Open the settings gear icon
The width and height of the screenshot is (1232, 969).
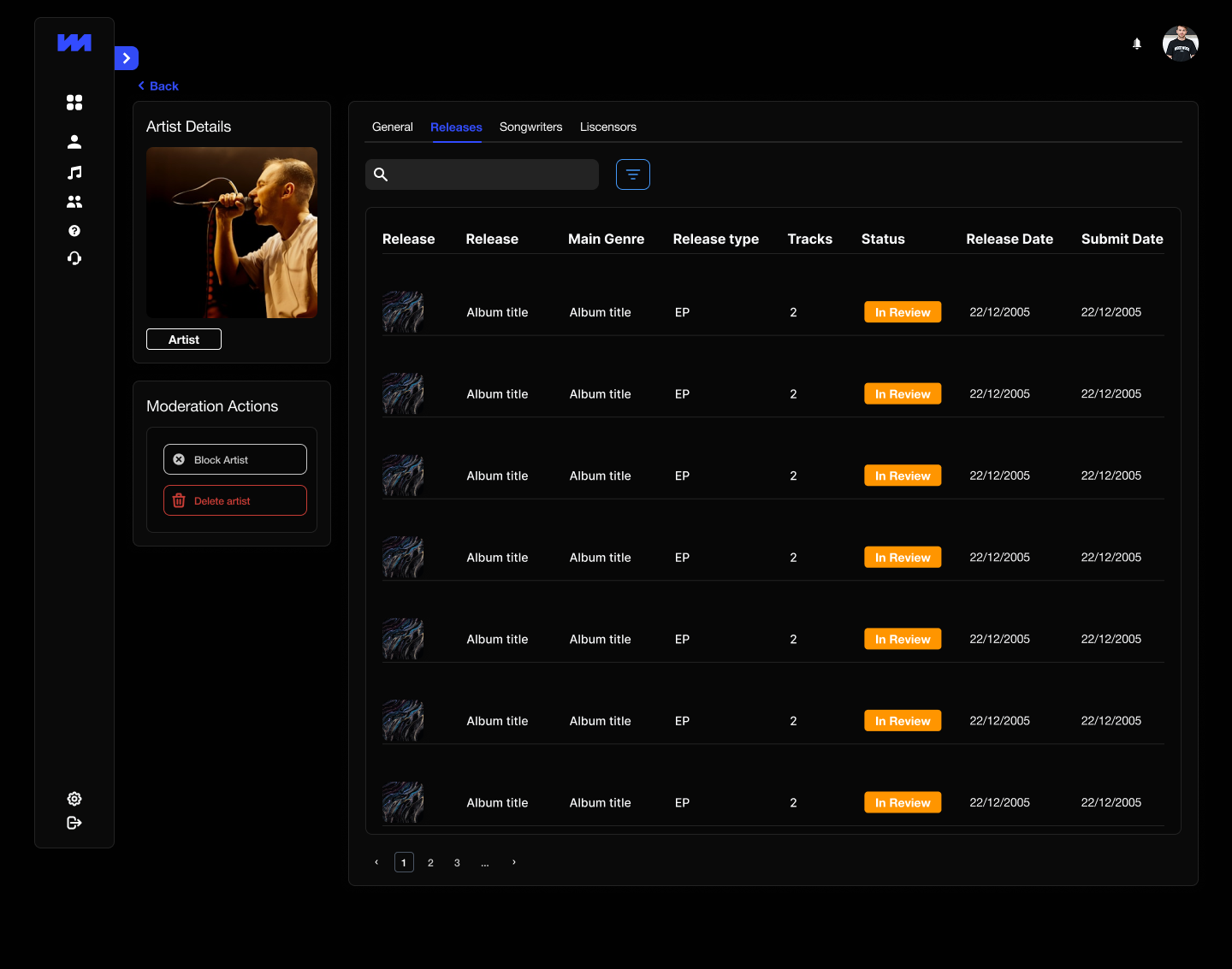(74, 799)
